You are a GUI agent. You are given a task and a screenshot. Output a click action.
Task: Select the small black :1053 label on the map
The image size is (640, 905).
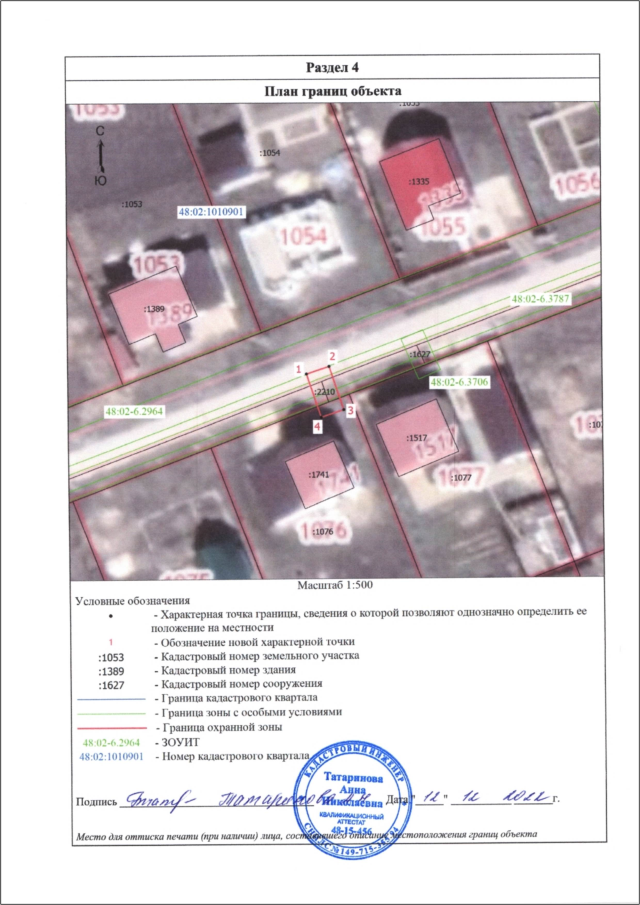[132, 204]
